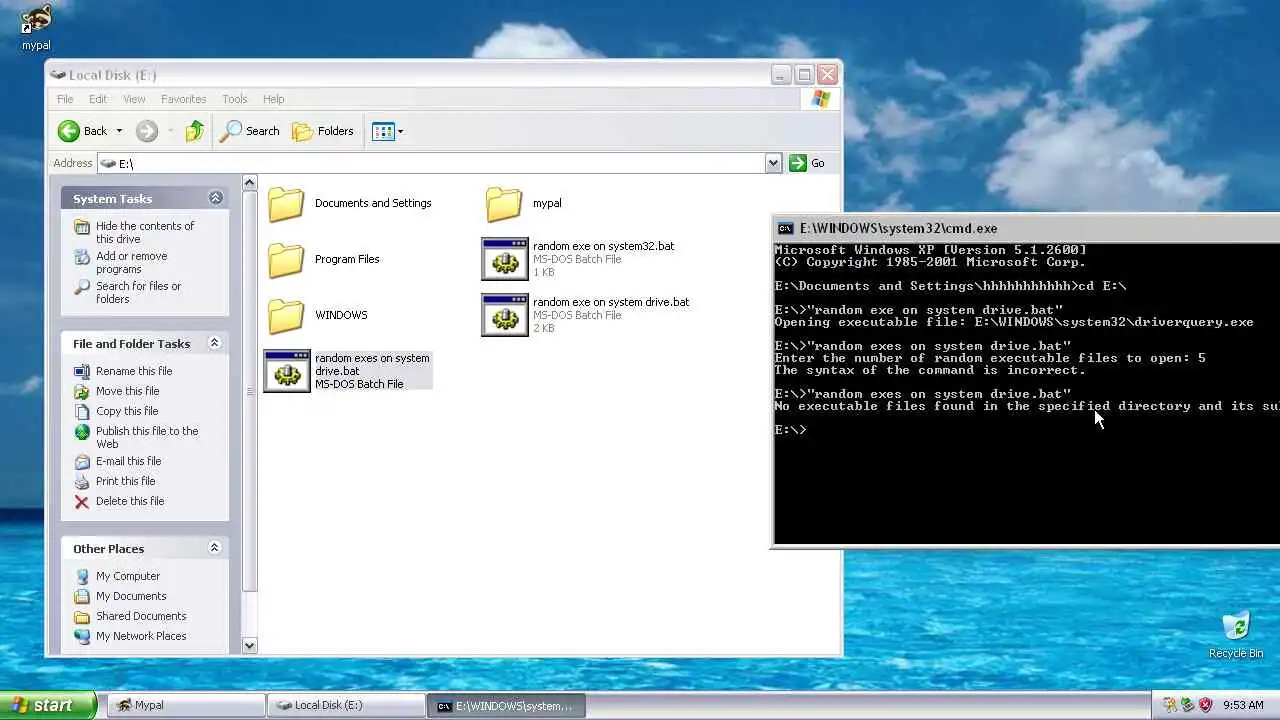Click the red security shield tray icon
This screenshot has width=1280, height=720.
(x=1206, y=705)
